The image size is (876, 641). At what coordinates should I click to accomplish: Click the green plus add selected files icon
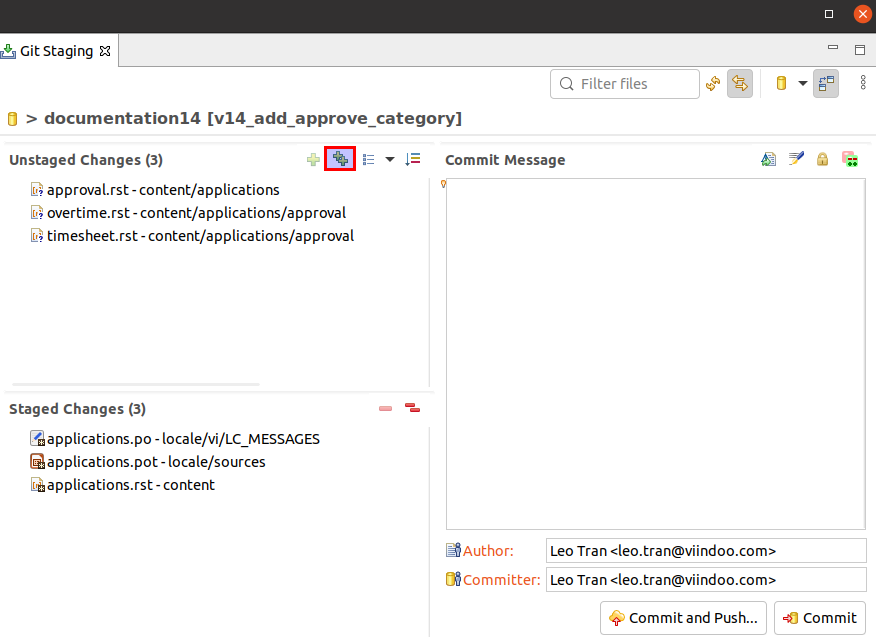pyautogui.click(x=313, y=159)
